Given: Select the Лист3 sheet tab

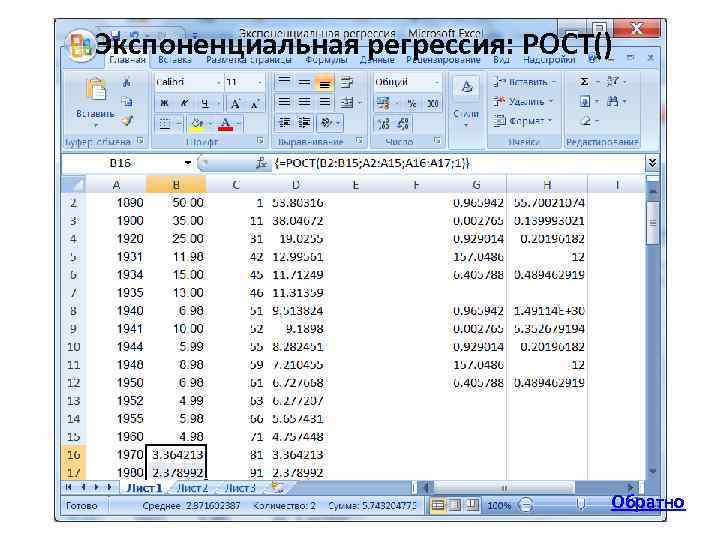Looking at the screenshot, I should click(x=240, y=488).
